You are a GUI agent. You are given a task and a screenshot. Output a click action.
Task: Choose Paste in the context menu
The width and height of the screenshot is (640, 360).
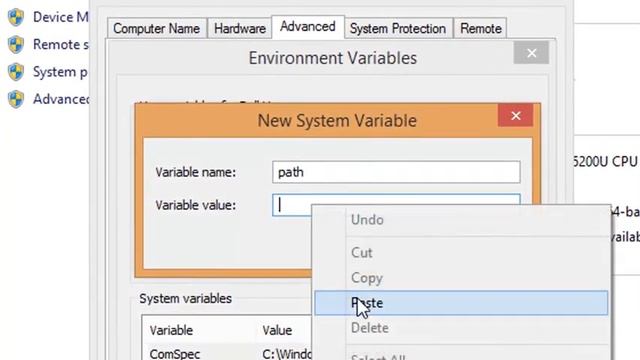(461, 303)
